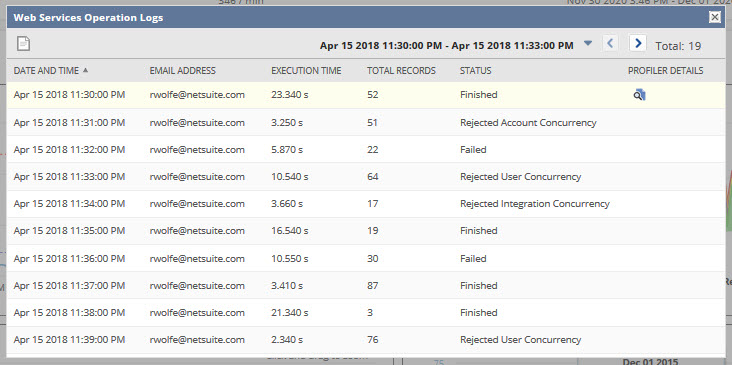Viewport: 732px width, 365px height.
Task: Click Finished status in the 11:35:00 PM row
Action: pos(479,231)
